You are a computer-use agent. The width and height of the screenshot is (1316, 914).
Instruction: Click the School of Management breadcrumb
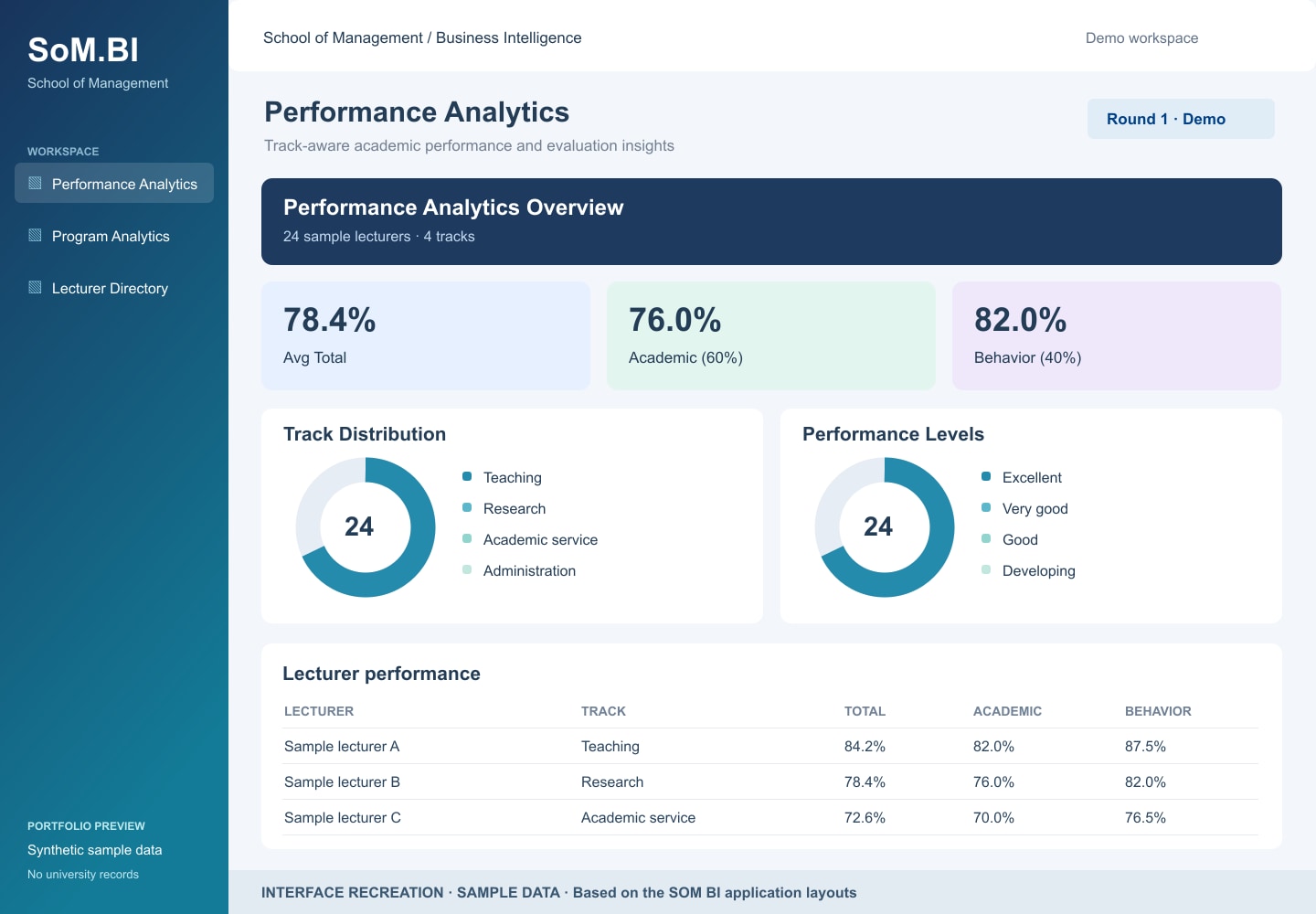343,37
